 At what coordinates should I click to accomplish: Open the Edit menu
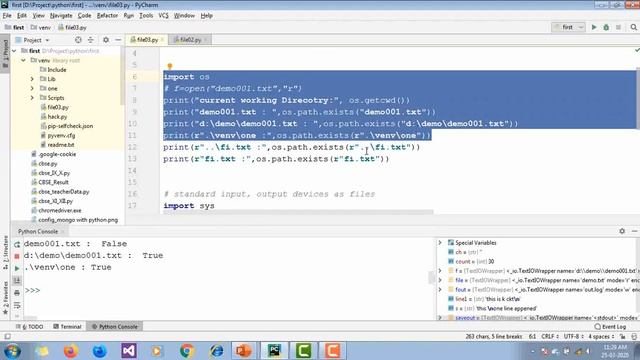click(x=22, y=16)
